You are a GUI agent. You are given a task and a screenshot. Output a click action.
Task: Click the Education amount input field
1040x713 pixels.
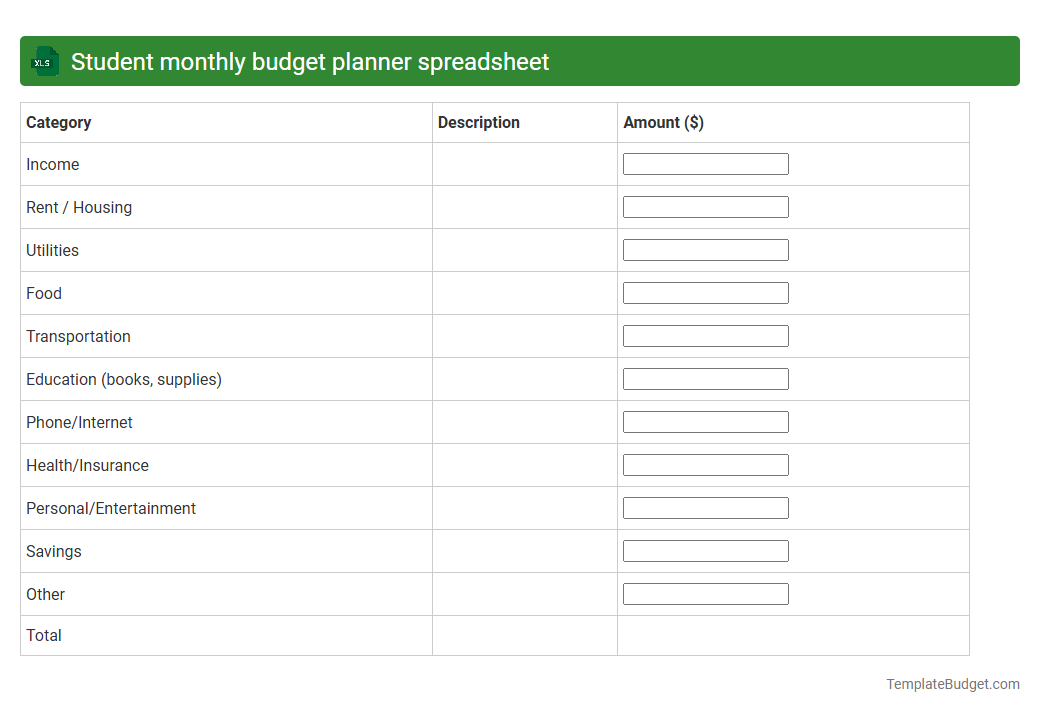click(x=705, y=378)
